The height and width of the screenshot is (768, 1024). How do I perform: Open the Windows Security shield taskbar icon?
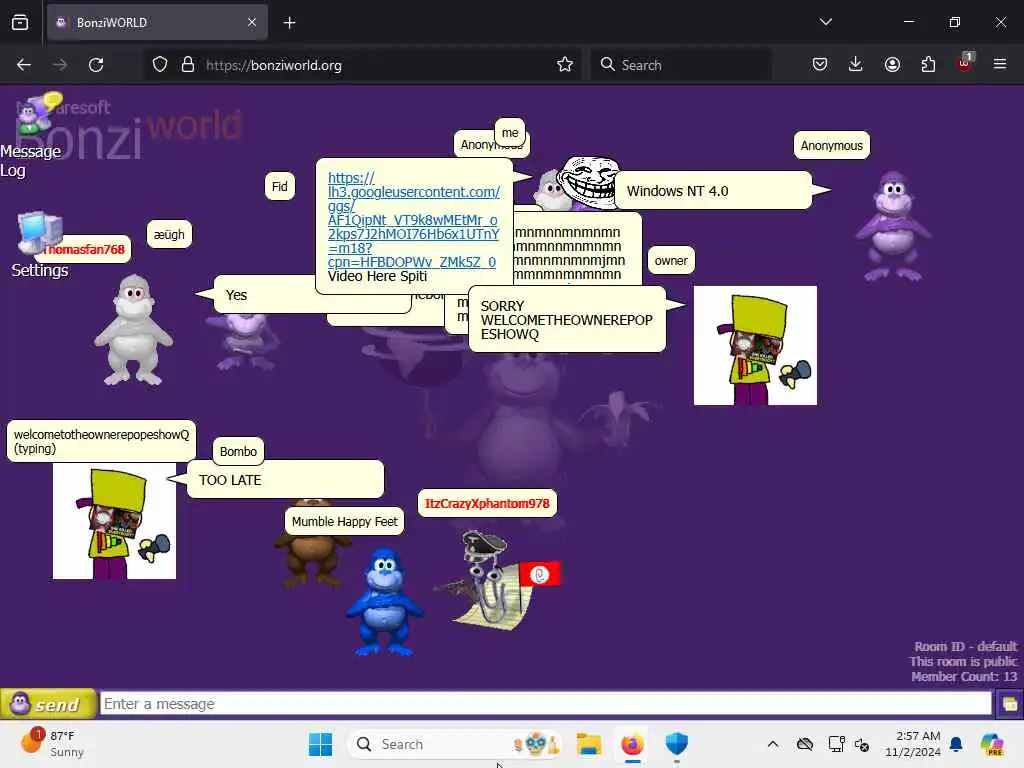[x=677, y=744]
